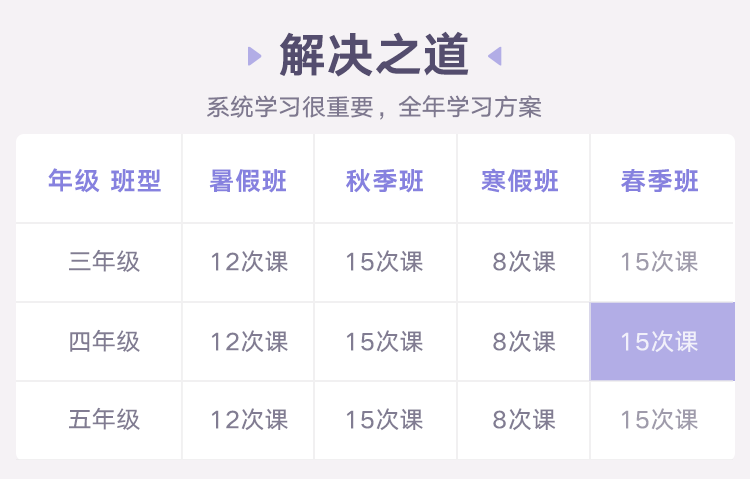Select 五年级 春季班 15次课 cell

[662, 421]
